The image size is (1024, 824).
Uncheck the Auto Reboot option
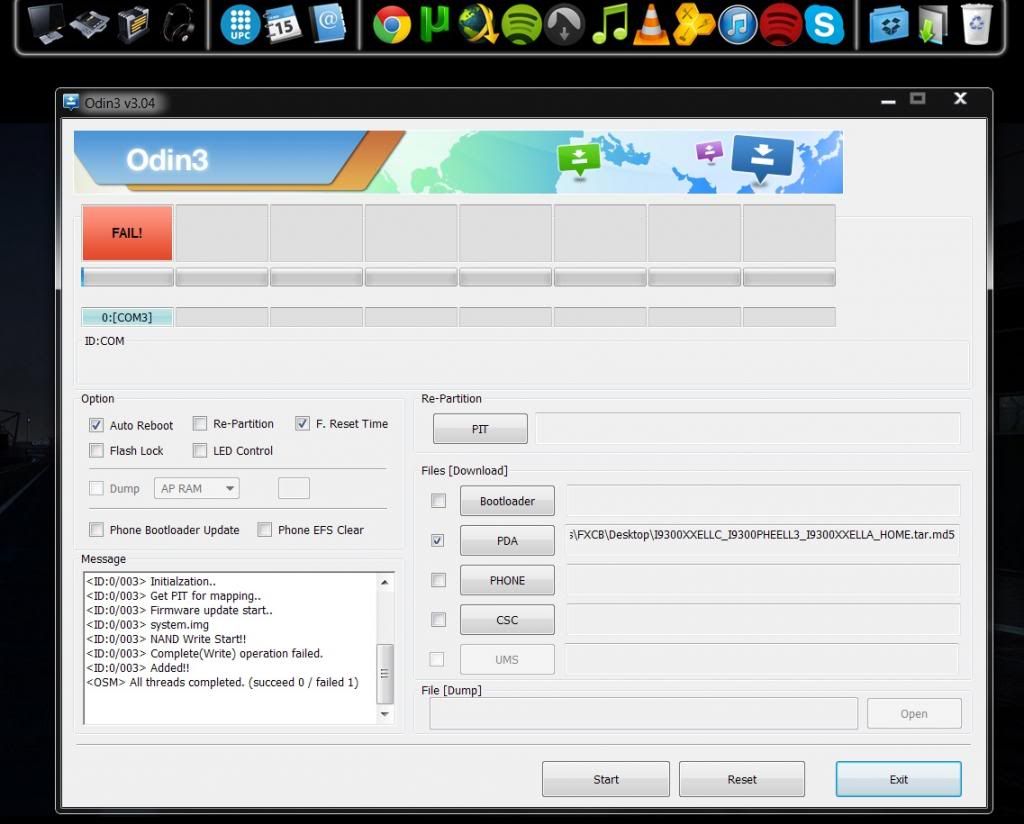coord(97,425)
